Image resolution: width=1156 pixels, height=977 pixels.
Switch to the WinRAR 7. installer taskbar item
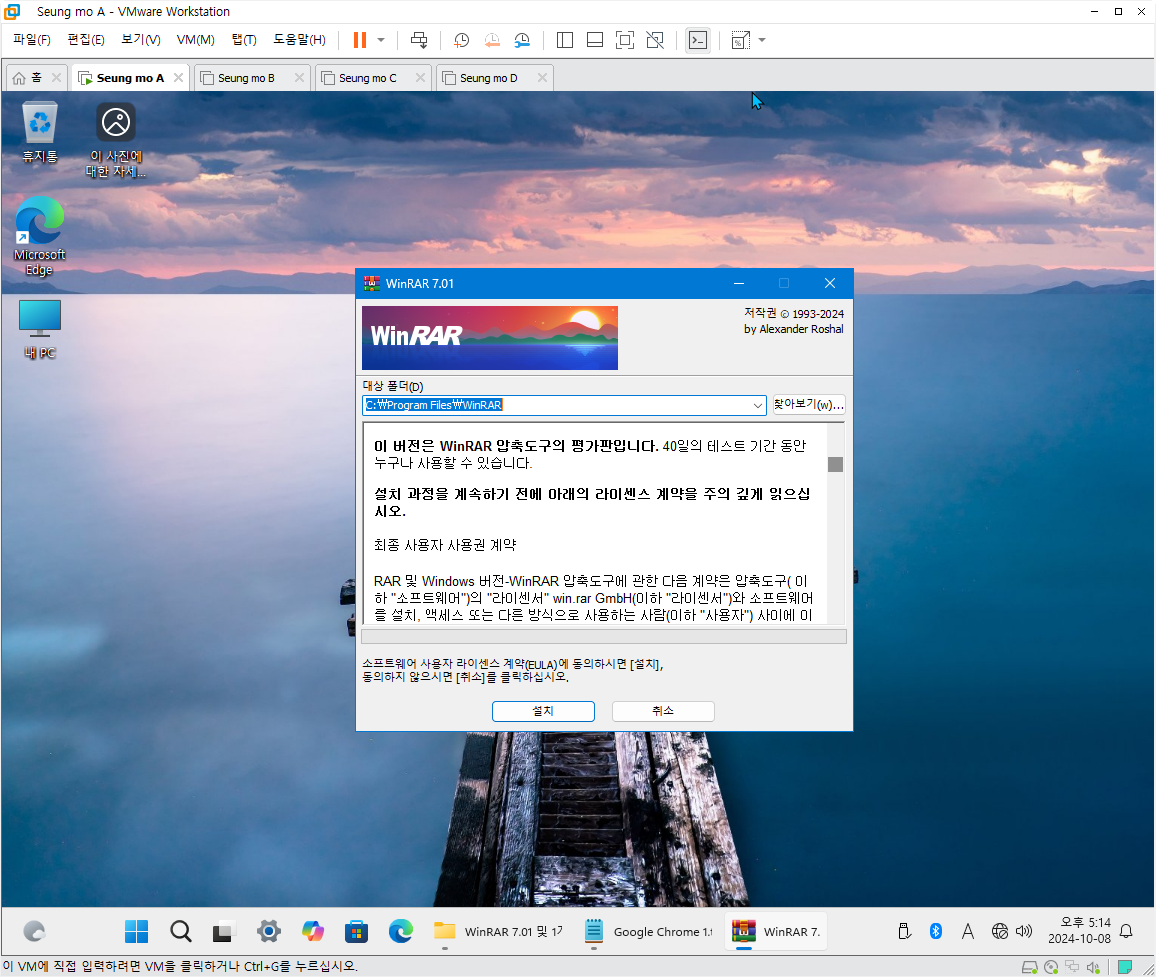click(x=776, y=931)
